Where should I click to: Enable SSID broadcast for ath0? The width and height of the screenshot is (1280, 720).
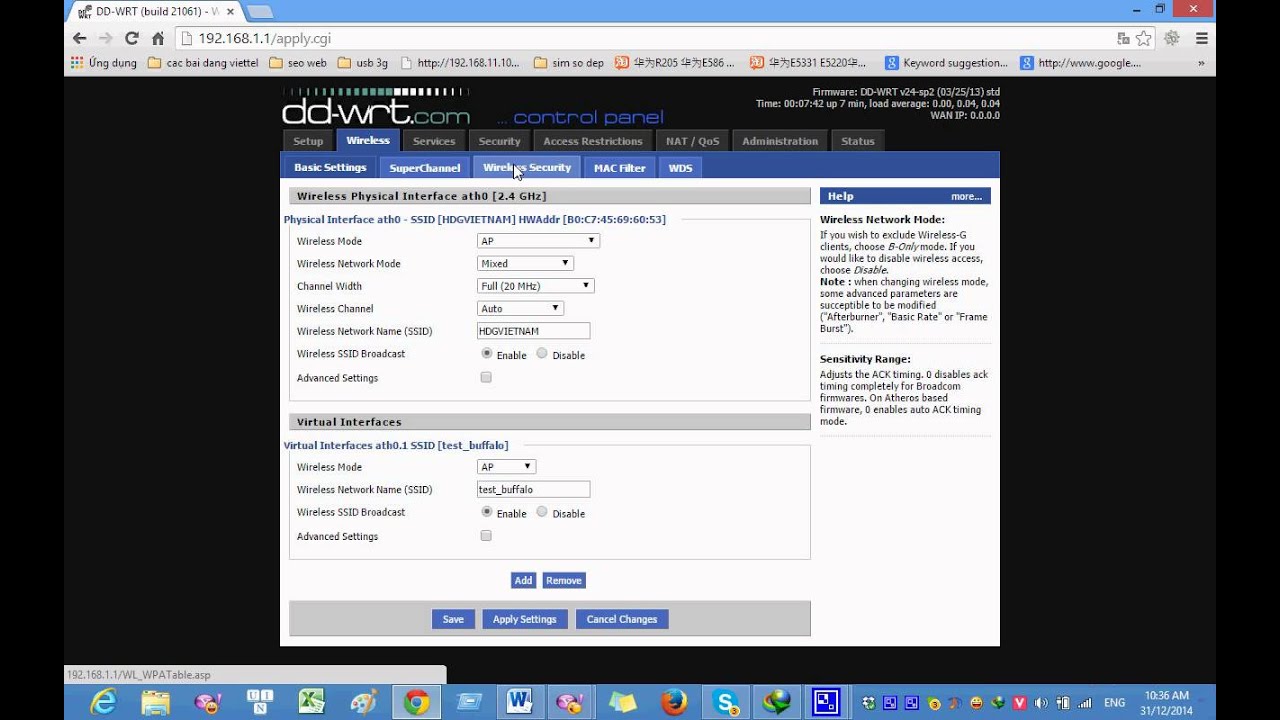pyautogui.click(x=487, y=353)
